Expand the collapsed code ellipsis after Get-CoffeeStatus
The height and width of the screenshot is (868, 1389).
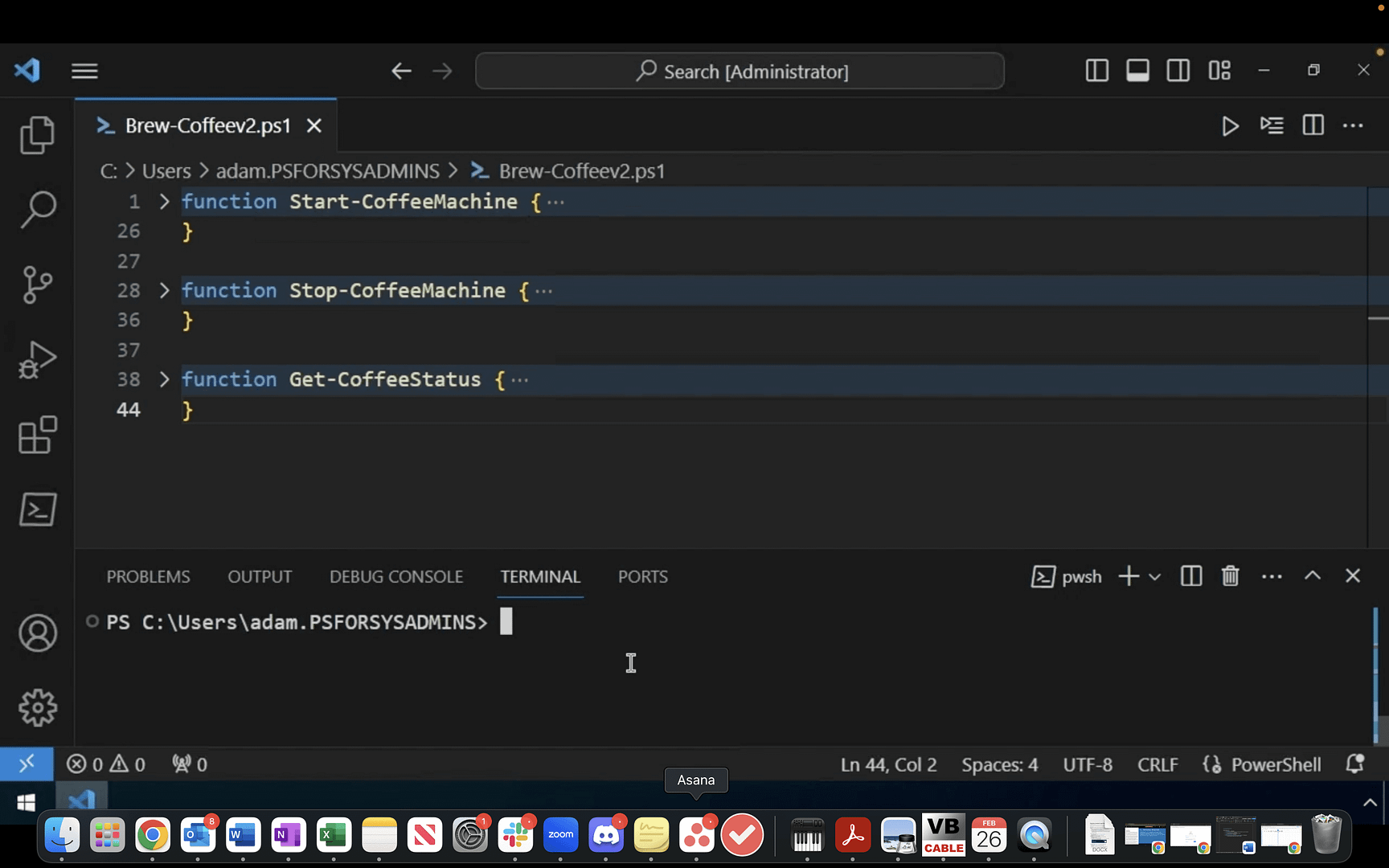pos(520,380)
